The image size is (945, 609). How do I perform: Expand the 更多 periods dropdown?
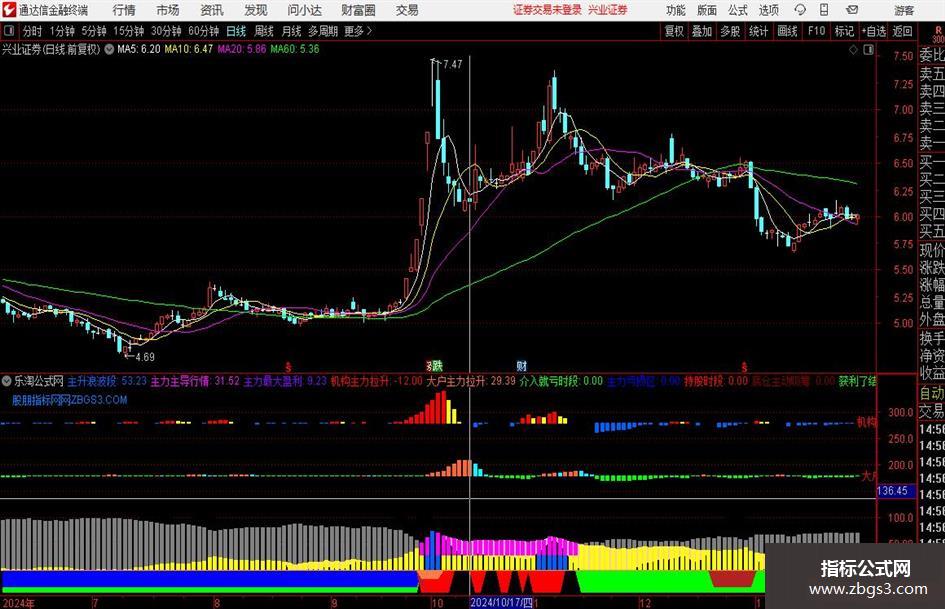click(x=358, y=31)
